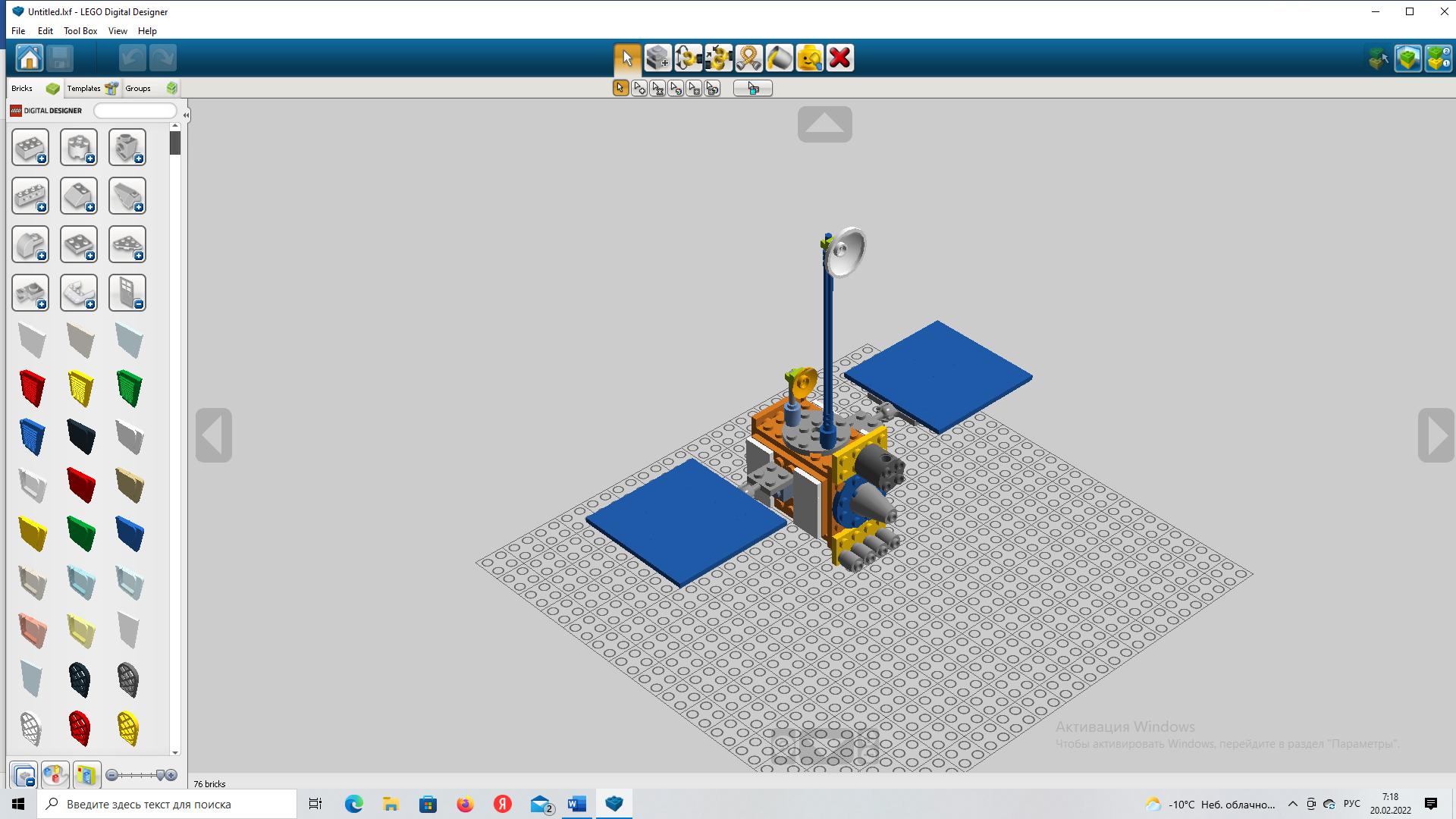1456x819 pixels.
Task: Pick the green shutter brick
Action: click(x=130, y=388)
